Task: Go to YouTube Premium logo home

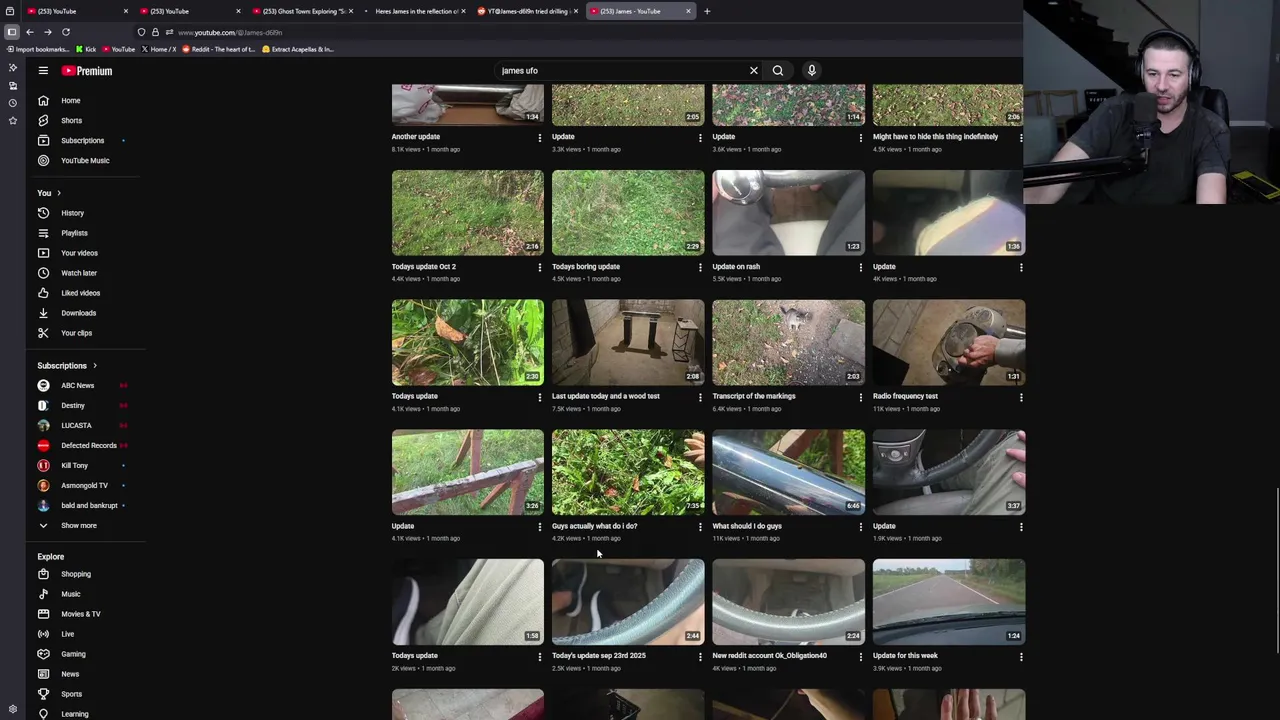Action: pyautogui.click(x=87, y=71)
